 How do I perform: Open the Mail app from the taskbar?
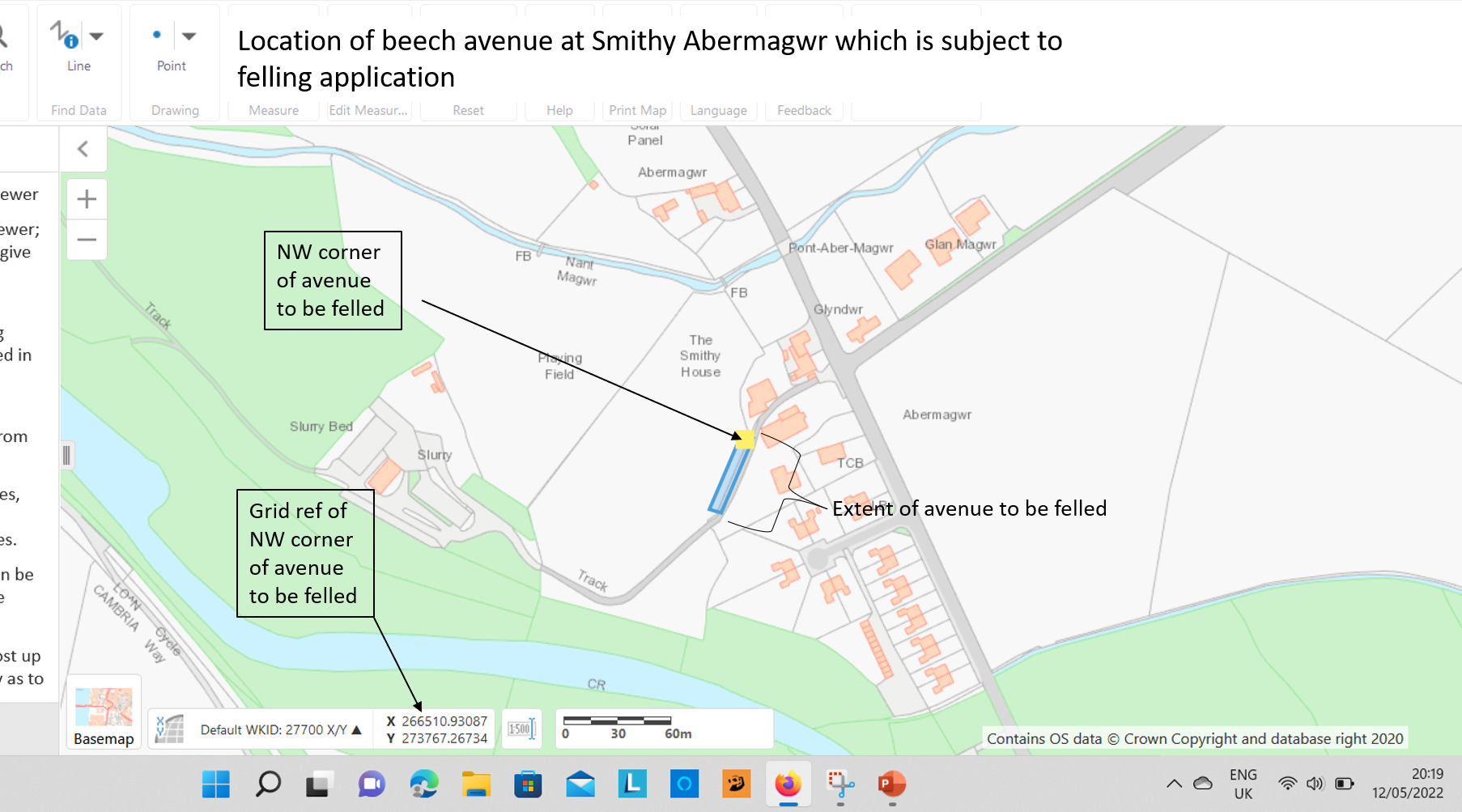click(x=580, y=784)
